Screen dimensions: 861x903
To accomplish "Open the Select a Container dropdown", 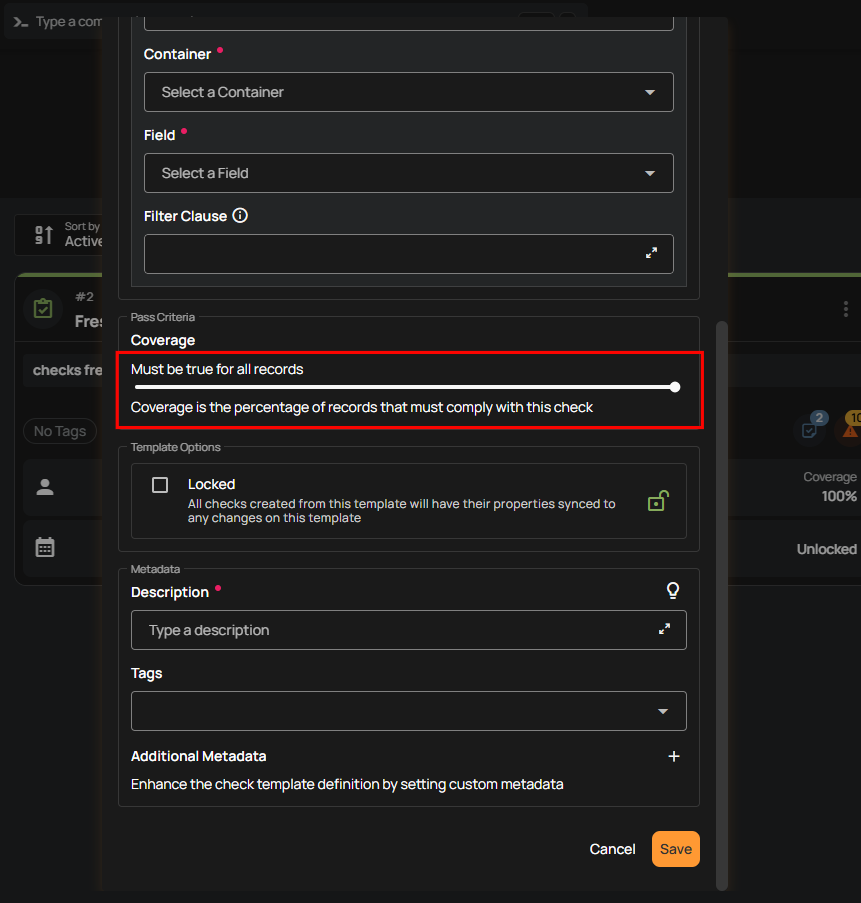I will (x=408, y=92).
